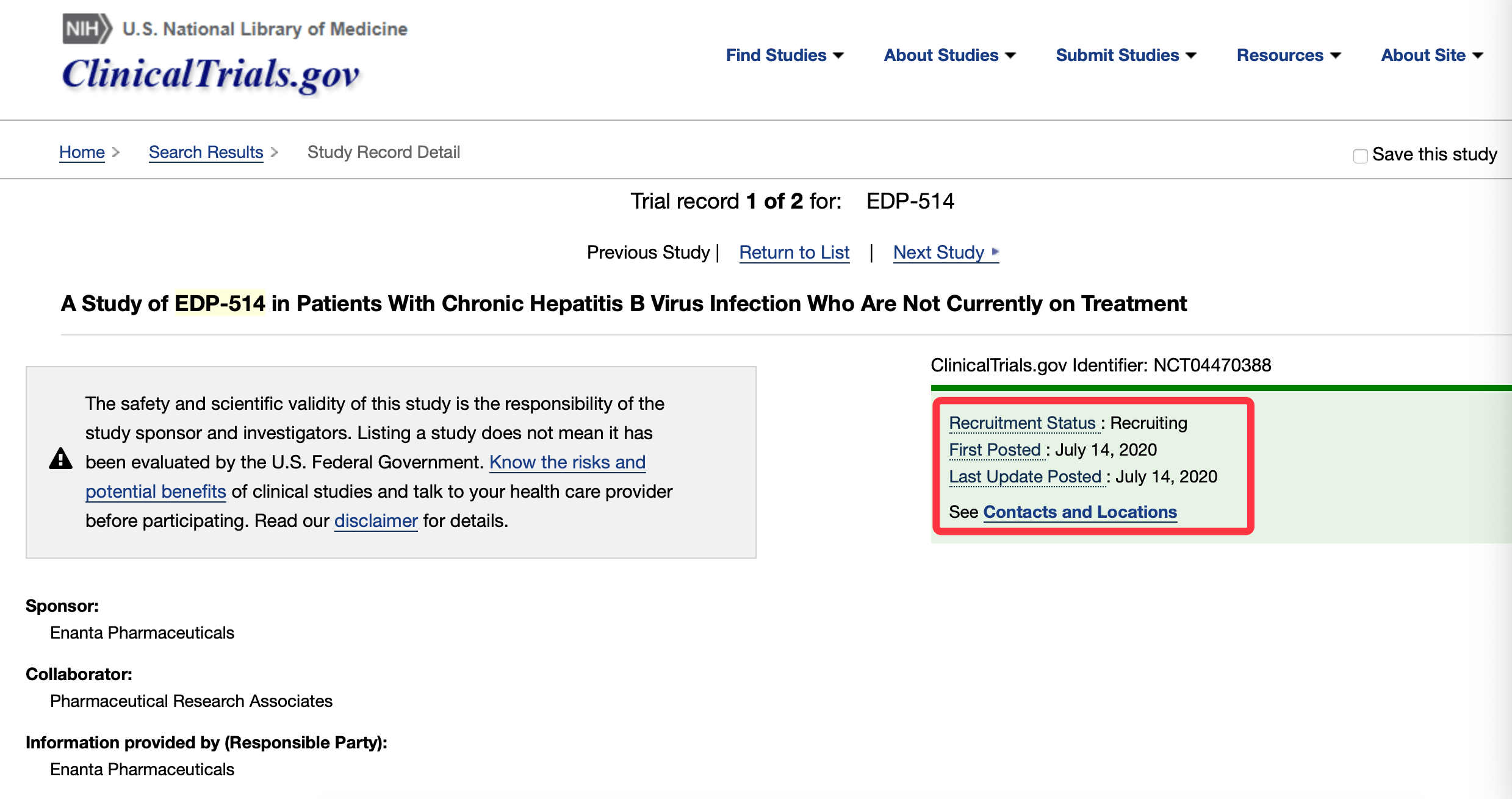Expand the Find Studies menu
1512x799 pixels.
(x=785, y=56)
